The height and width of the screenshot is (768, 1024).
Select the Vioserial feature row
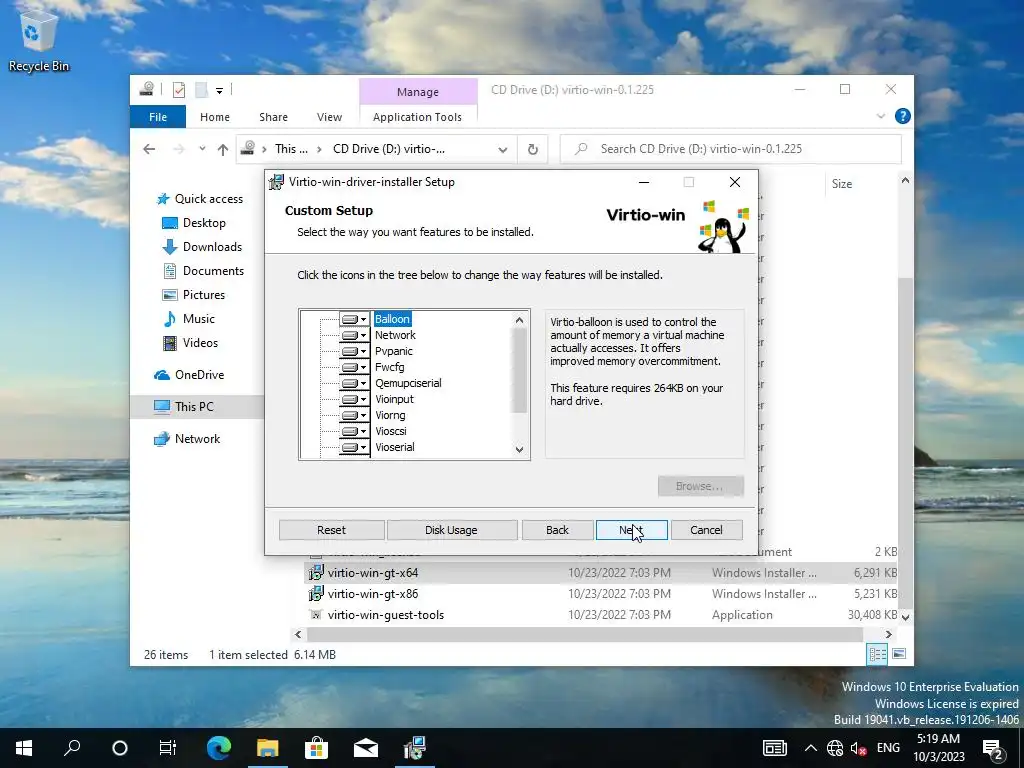click(395, 447)
